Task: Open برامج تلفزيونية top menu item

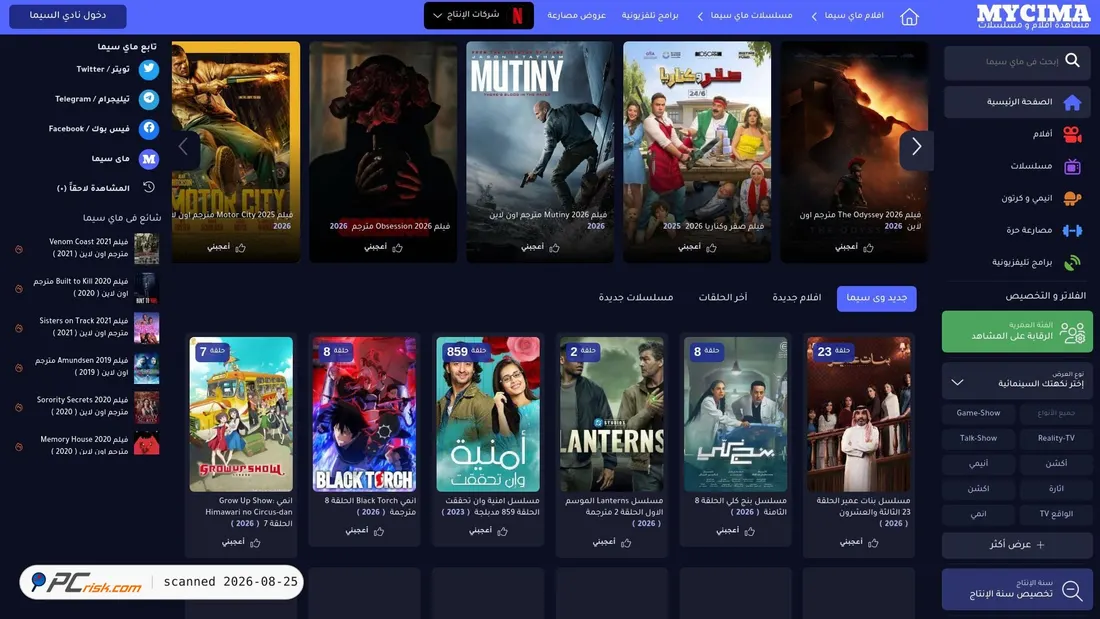Action: point(650,15)
